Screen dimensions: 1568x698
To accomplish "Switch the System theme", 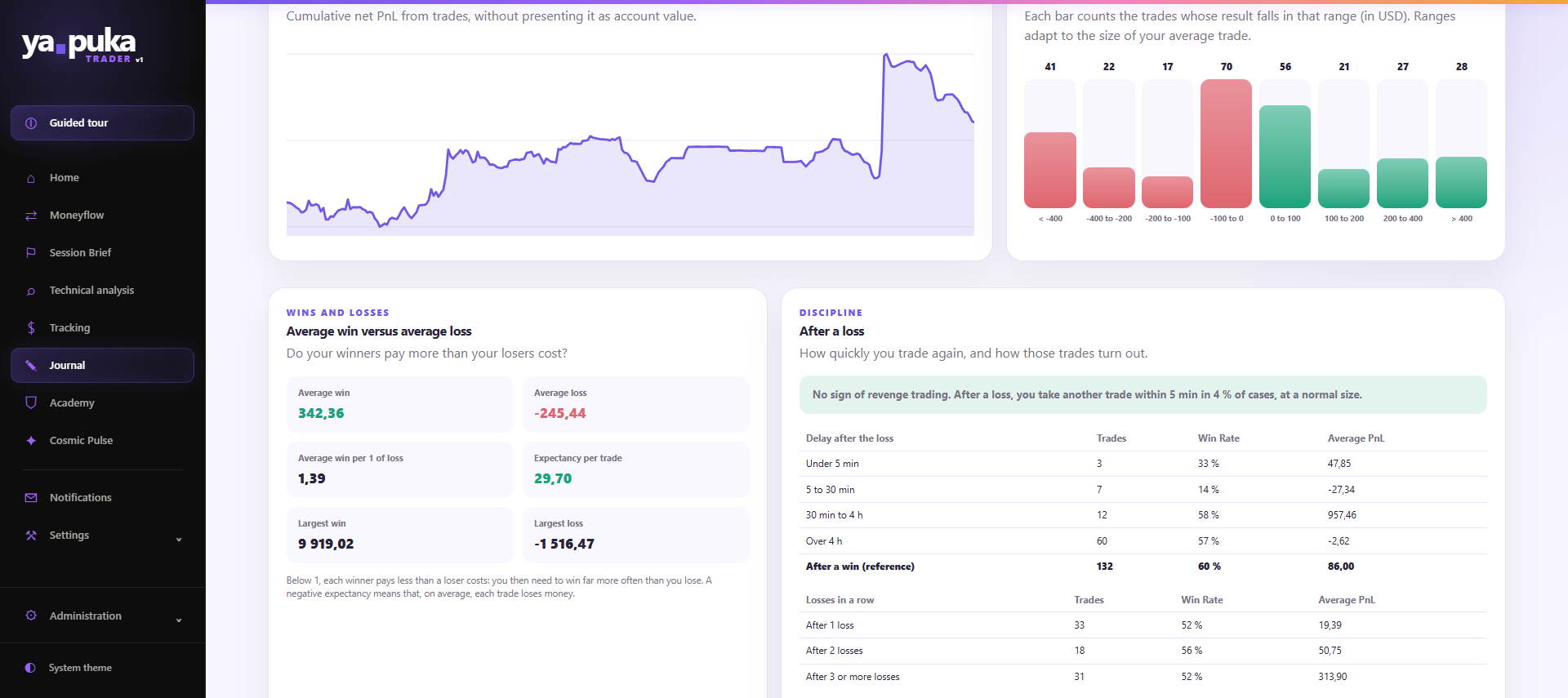I will click(x=102, y=668).
